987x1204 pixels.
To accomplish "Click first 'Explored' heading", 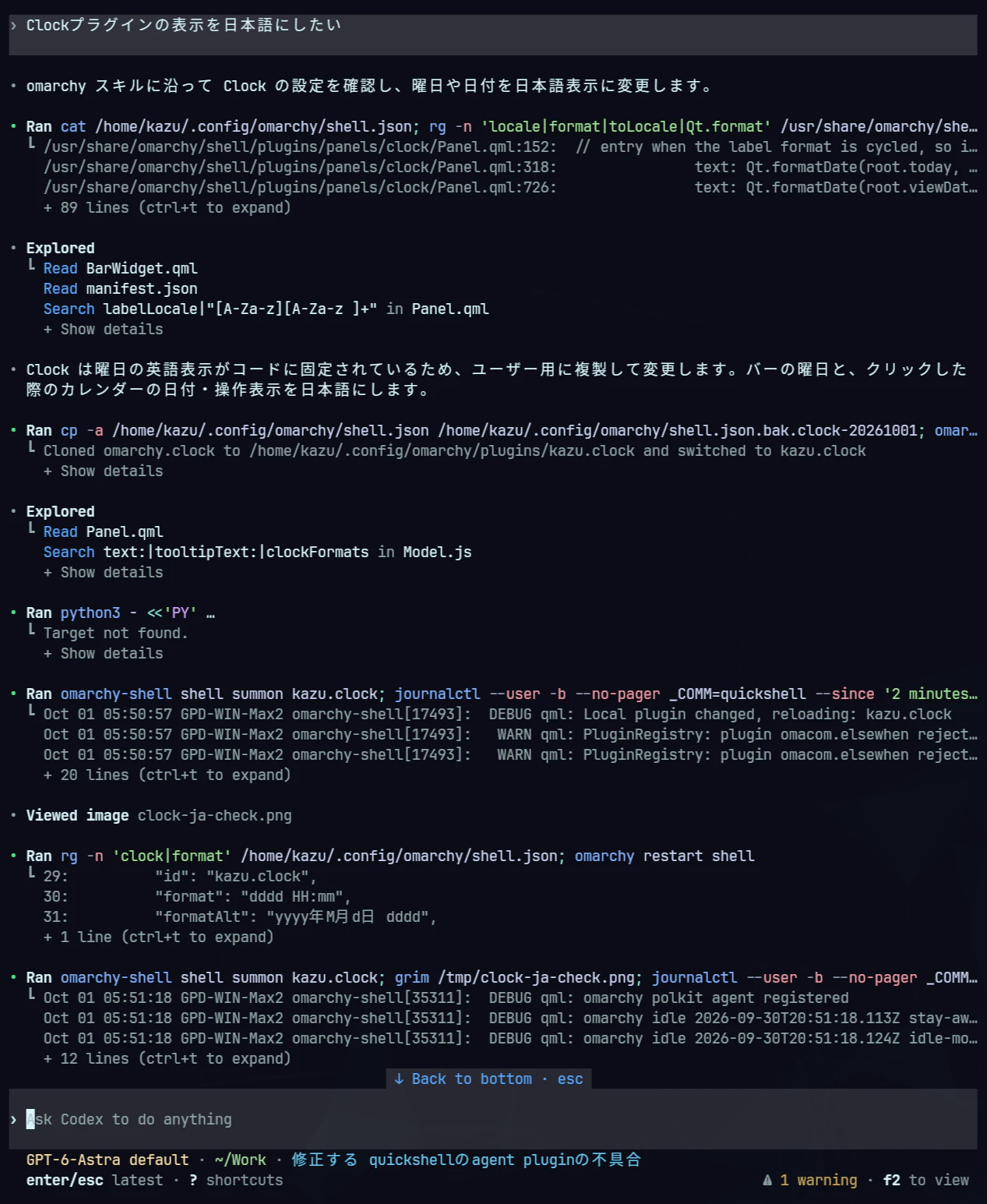I will 60,248.
